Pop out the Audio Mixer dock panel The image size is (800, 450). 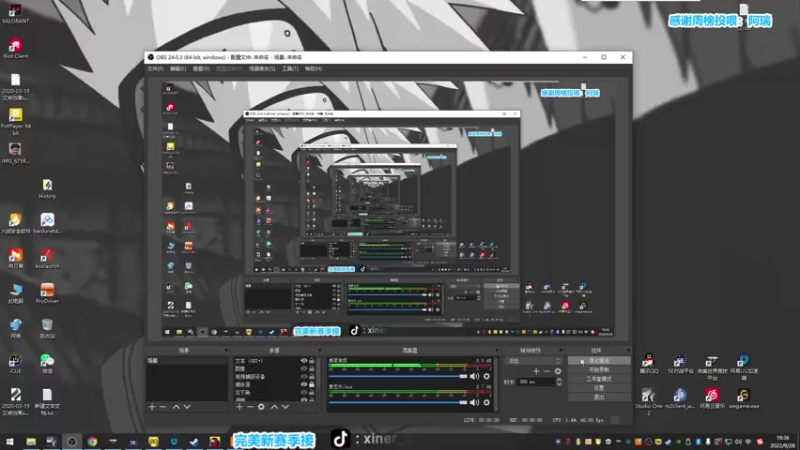(x=496, y=351)
